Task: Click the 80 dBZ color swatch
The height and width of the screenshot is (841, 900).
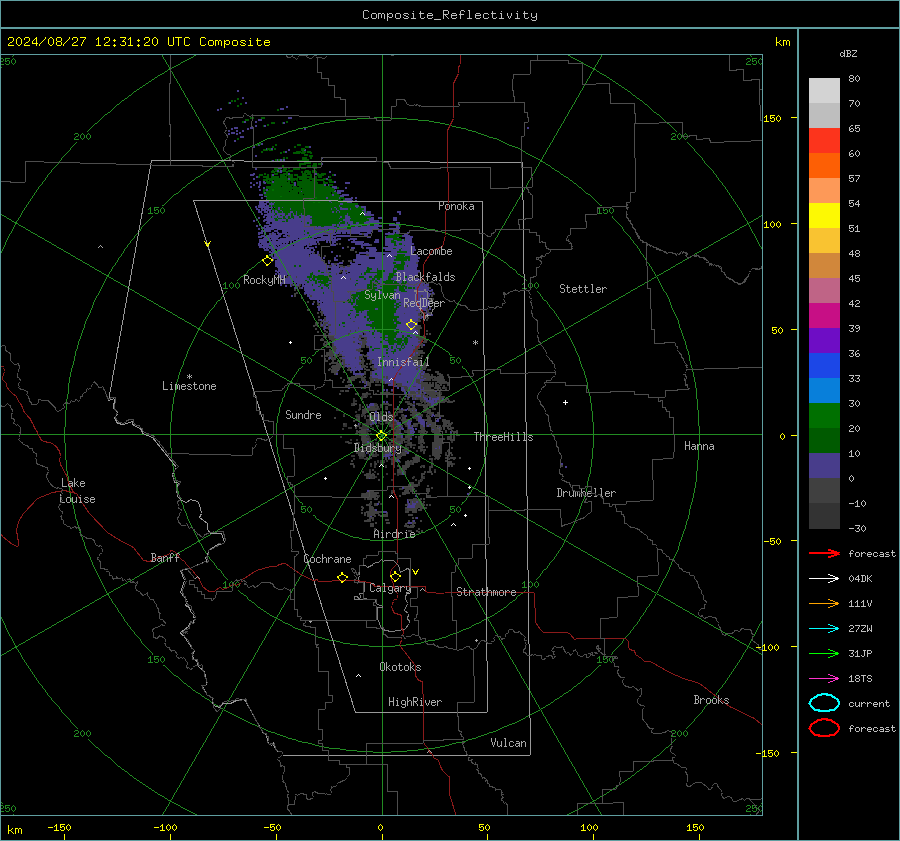Action: 824,90
